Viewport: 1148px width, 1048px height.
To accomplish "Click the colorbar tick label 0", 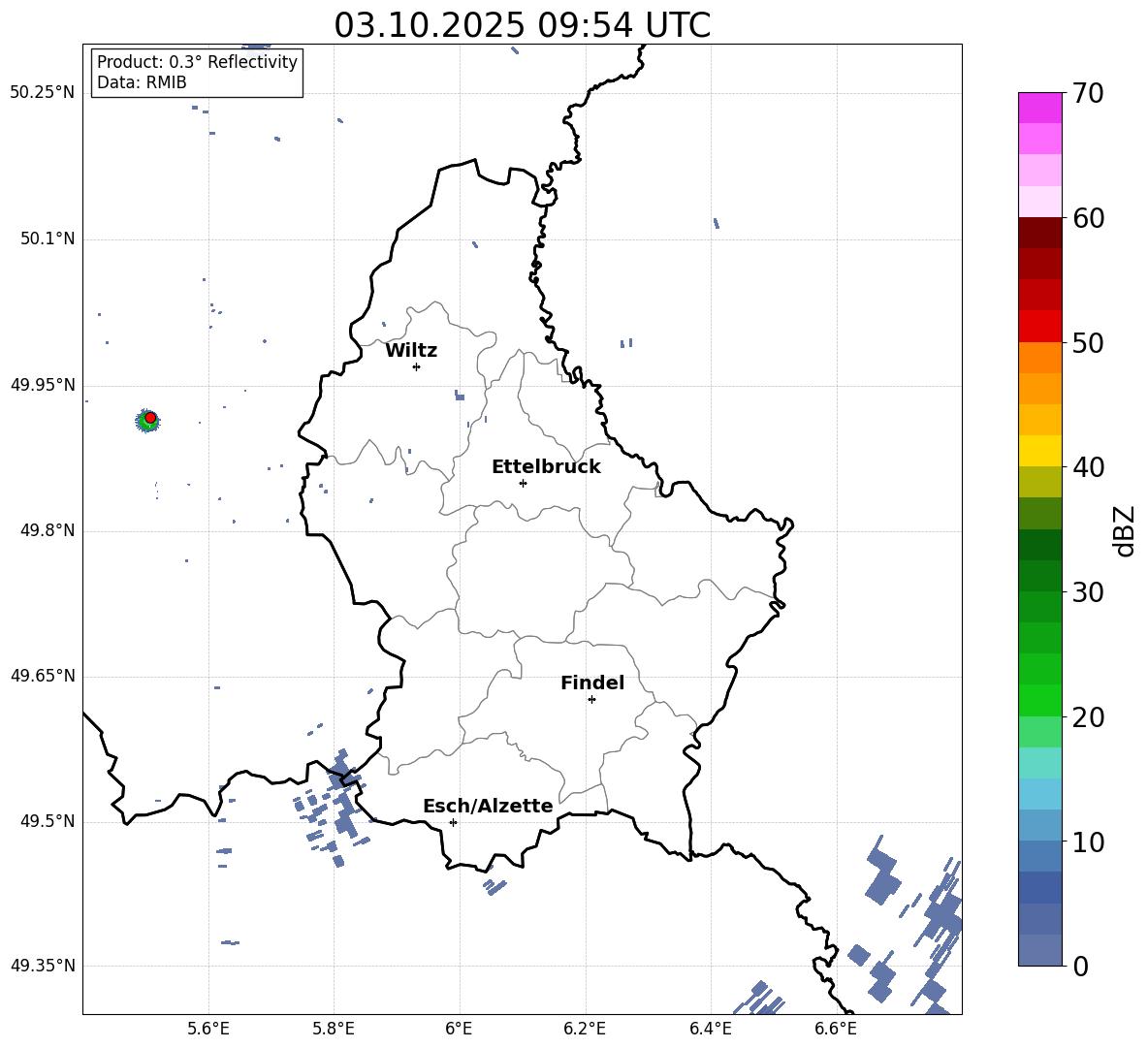I will tap(1080, 966).
